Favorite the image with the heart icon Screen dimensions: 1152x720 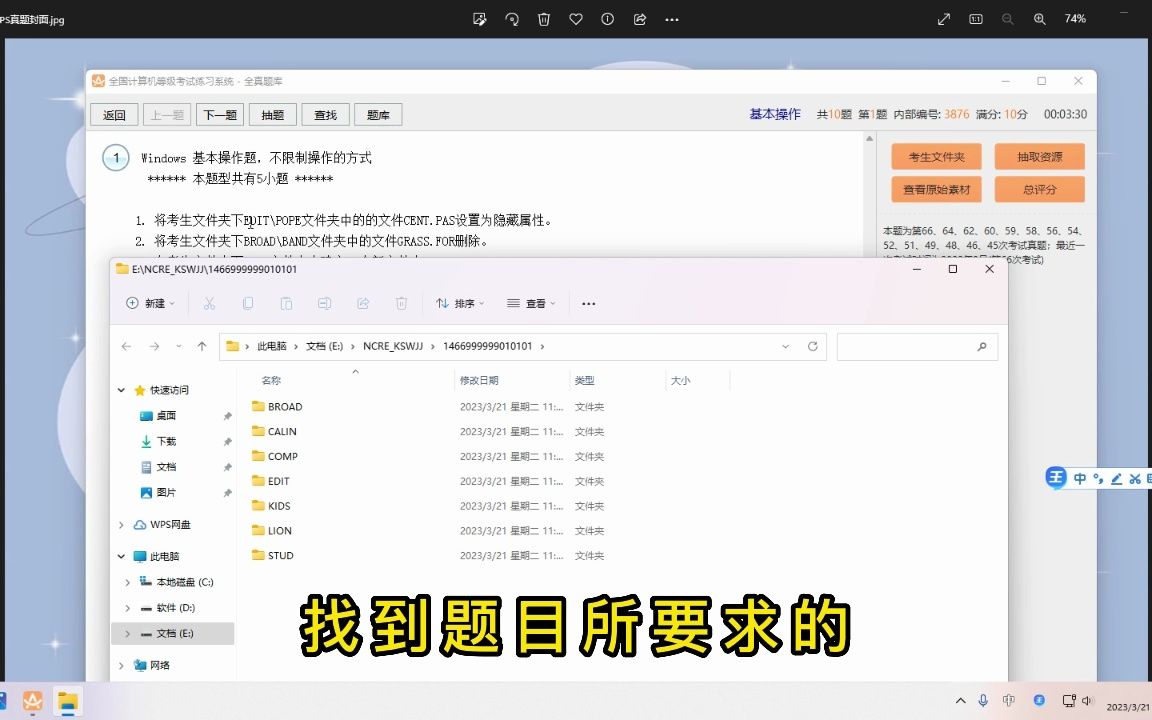[x=576, y=19]
